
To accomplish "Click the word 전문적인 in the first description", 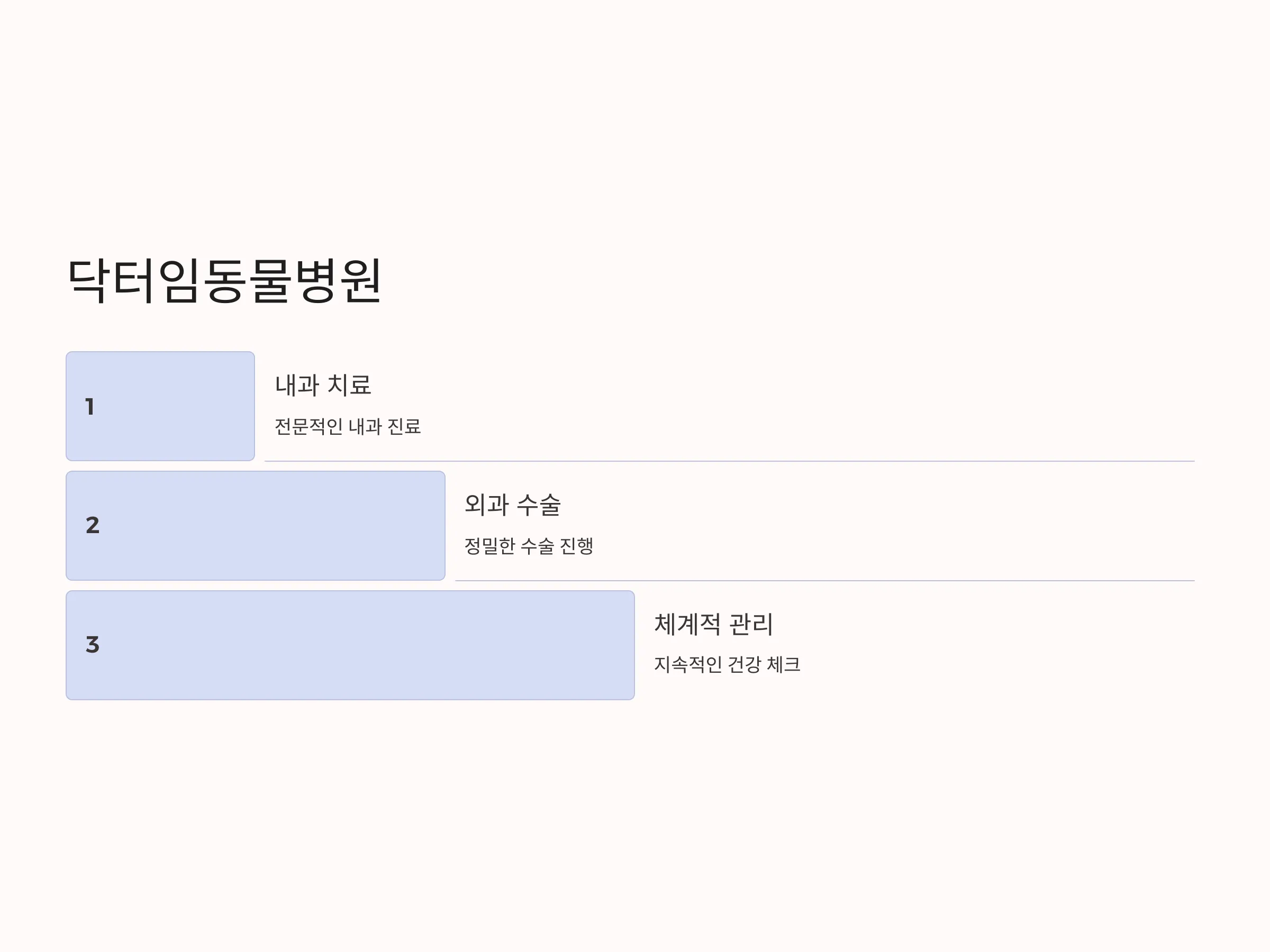I will [309, 426].
